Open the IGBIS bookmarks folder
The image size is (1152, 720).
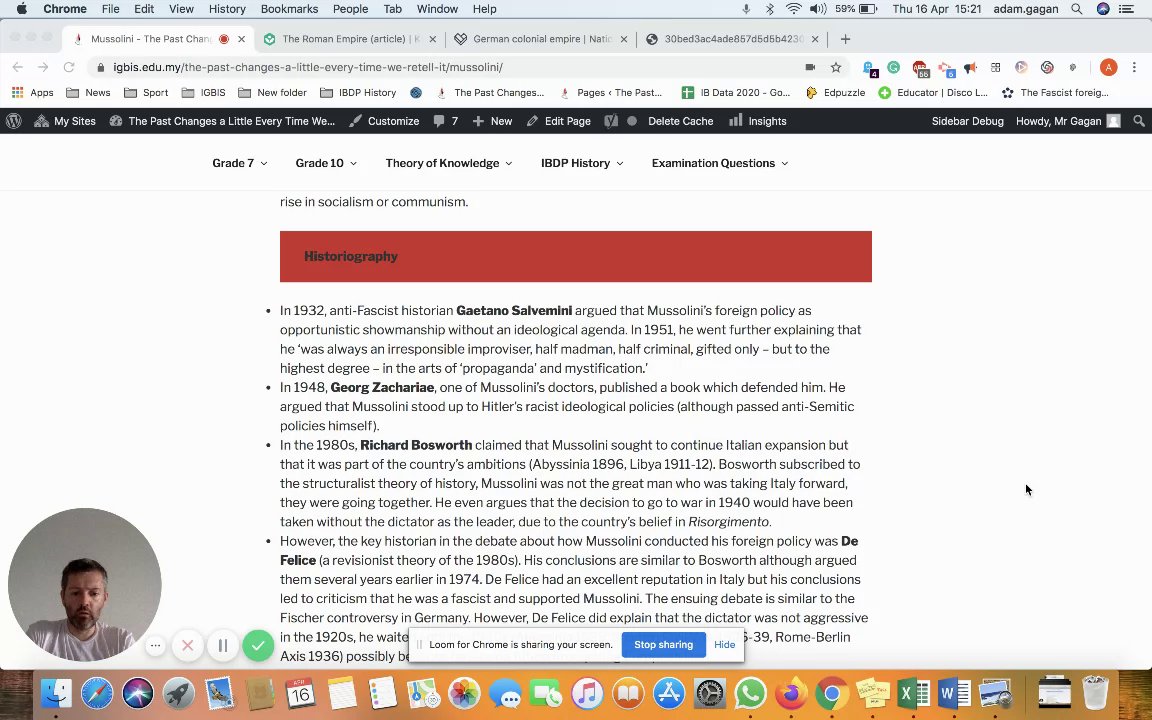204,93
